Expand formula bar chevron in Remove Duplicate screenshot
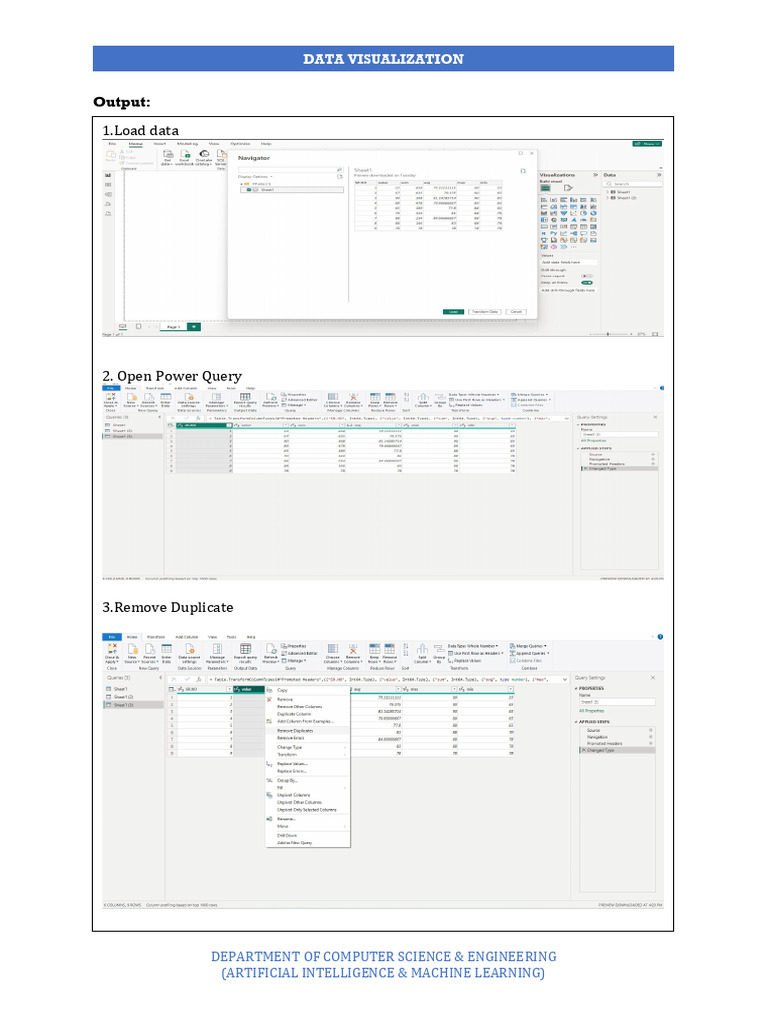 tap(565, 679)
